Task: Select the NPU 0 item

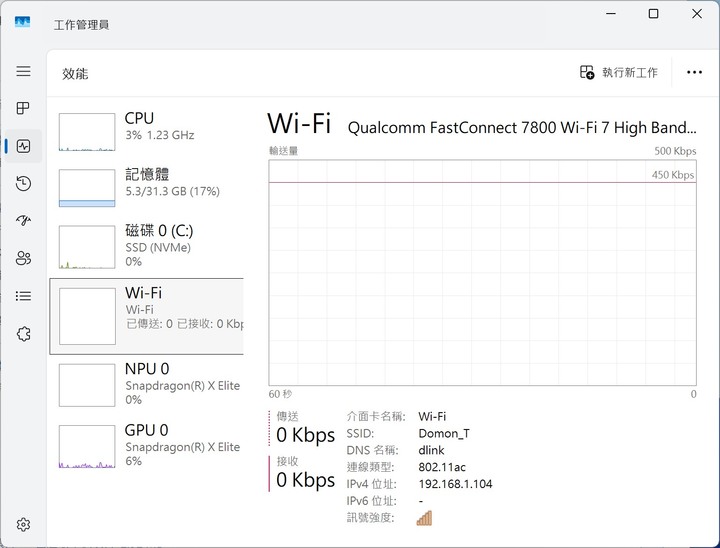Action: [146, 384]
